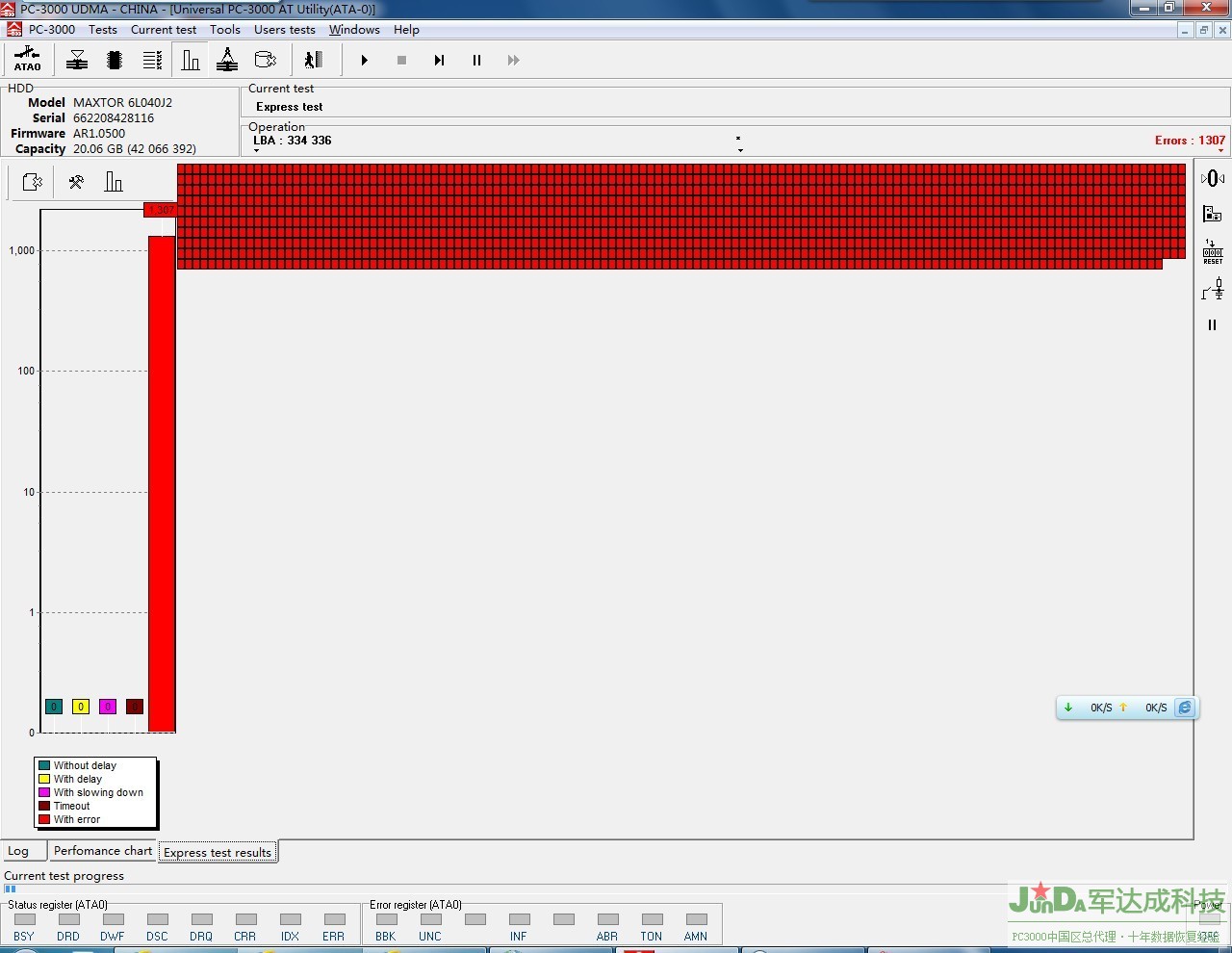The width and height of the screenshot is (1232, 953).
Task: Click the magenta counter box in the chart
Action: pos(108,707)
